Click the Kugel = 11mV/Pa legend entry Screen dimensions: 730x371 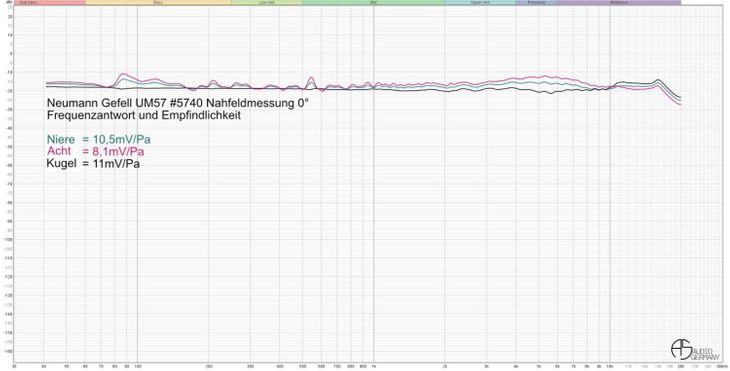tap(93, 163)
